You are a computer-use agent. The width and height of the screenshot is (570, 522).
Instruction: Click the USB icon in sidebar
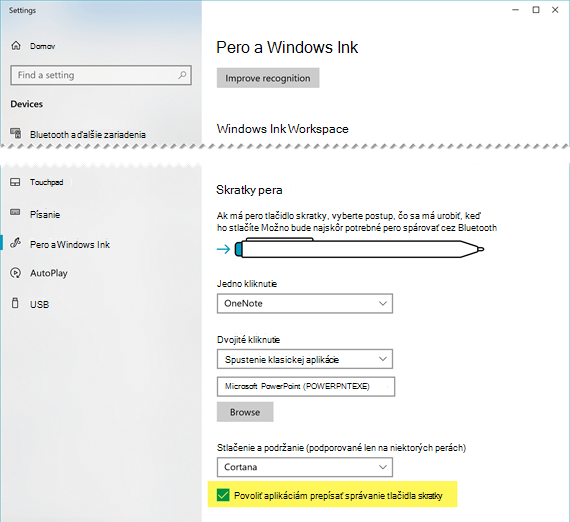click(15, 303)
